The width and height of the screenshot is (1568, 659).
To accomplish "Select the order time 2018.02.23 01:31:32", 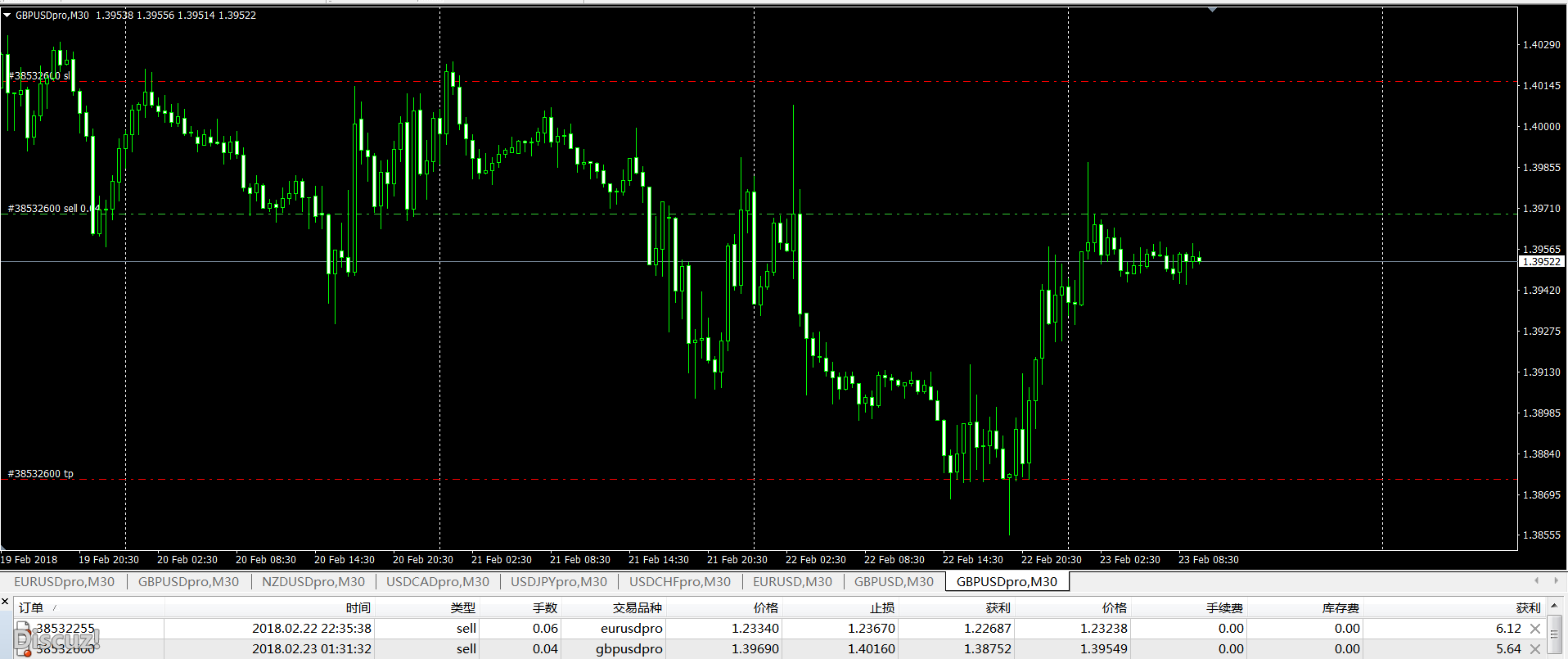I will (312, 649).
